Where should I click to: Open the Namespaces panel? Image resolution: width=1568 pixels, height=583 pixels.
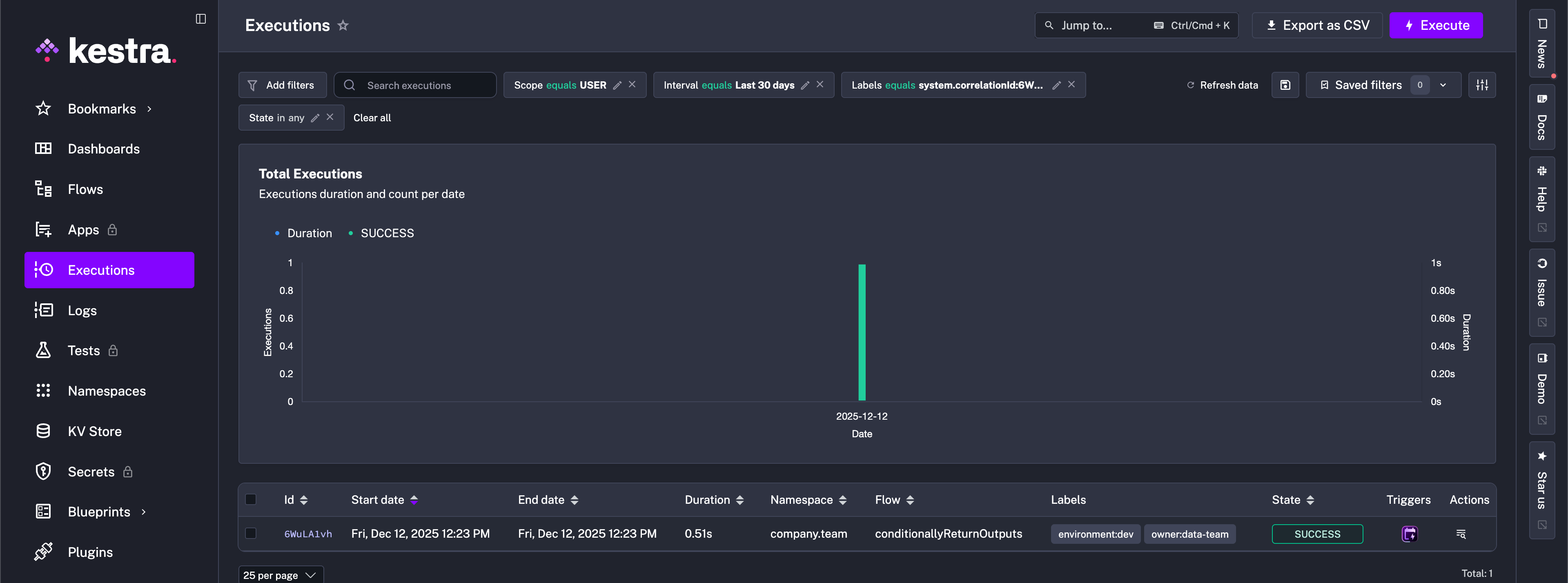tap(107, 391)
